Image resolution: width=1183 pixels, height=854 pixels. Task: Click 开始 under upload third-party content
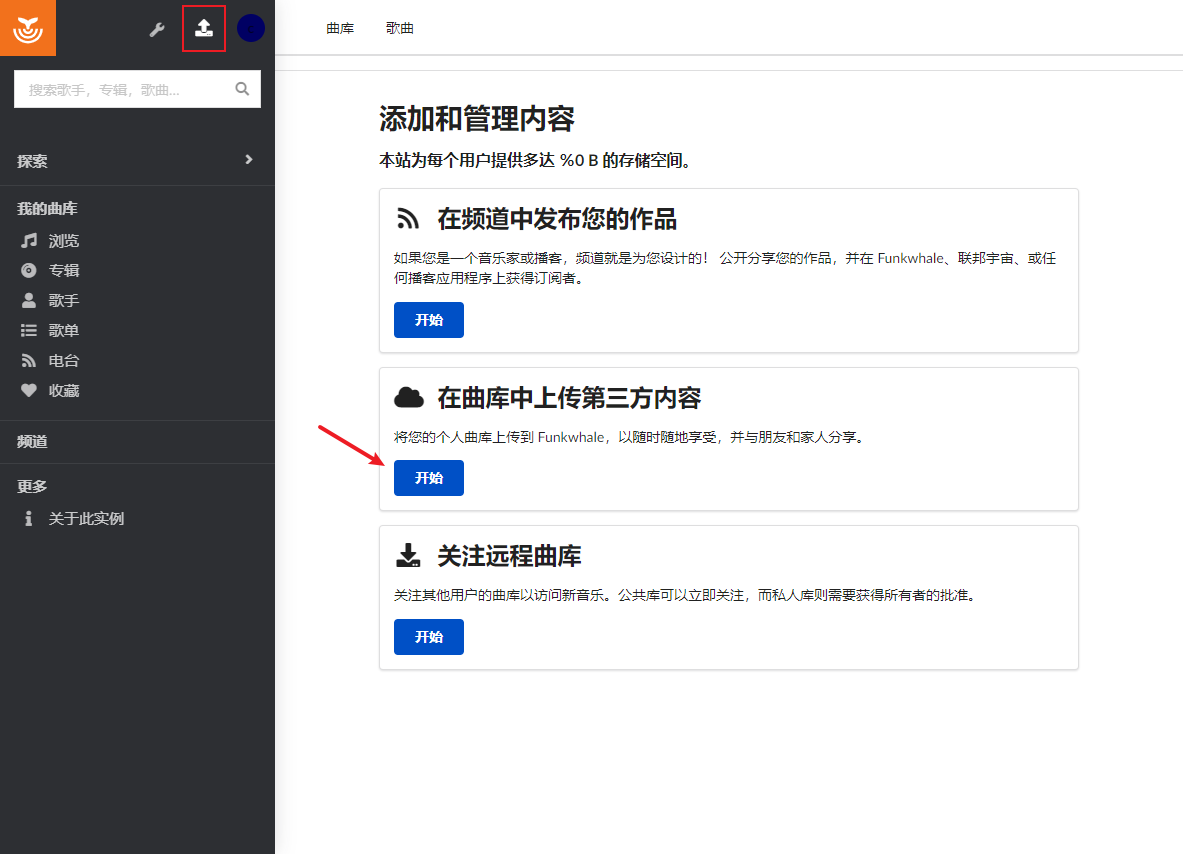click(429, 478)
